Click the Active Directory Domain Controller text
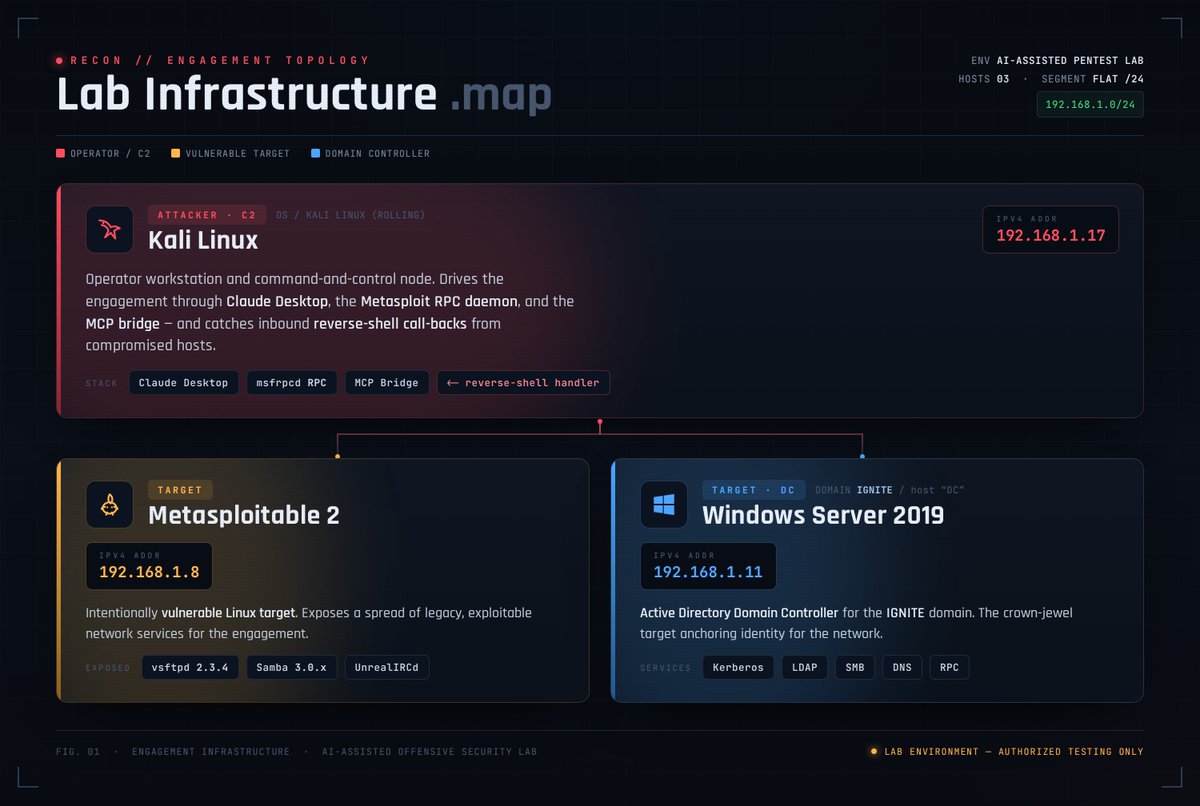1200x806 pixels. 739,612
